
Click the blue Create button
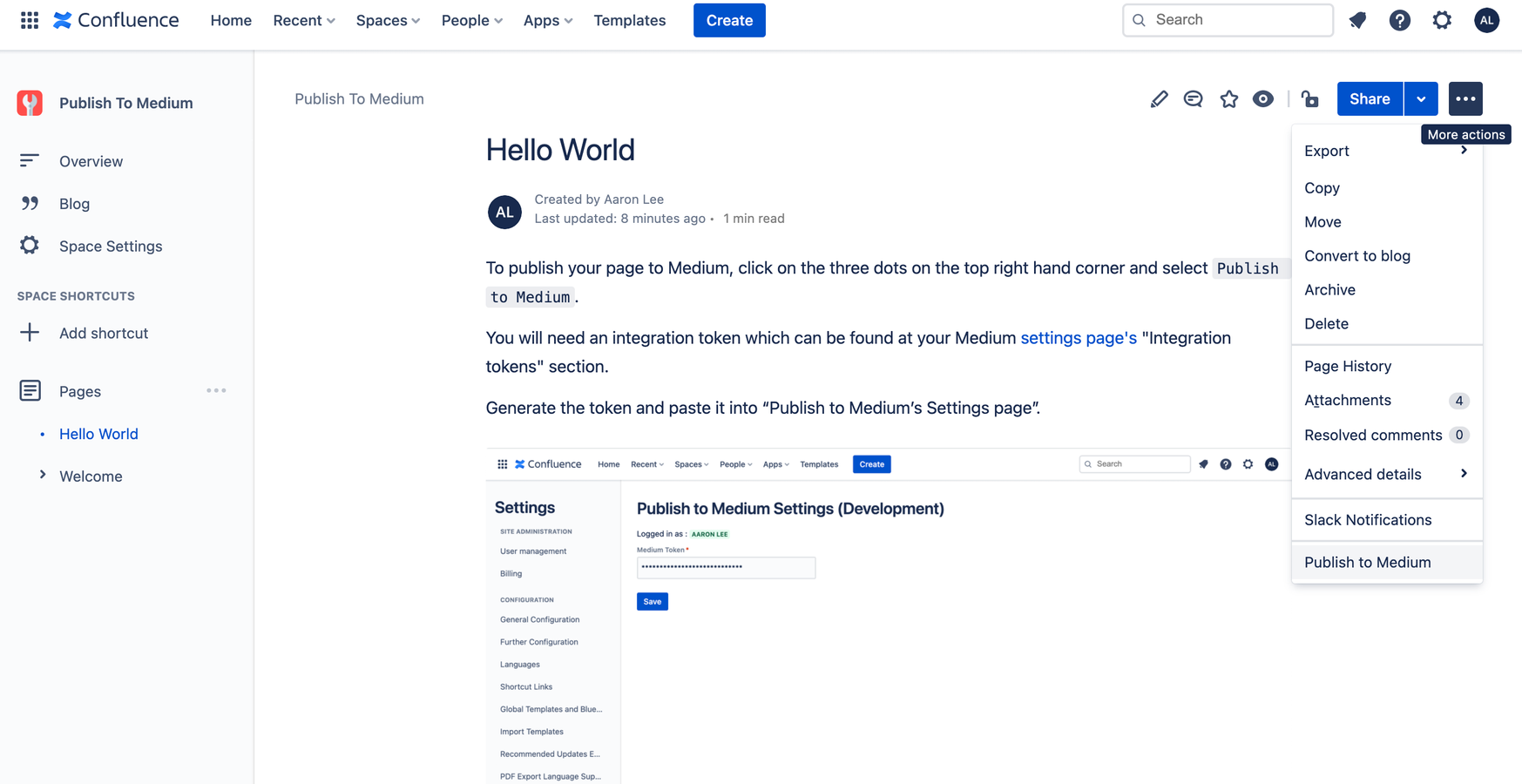(x=729, y=20)
